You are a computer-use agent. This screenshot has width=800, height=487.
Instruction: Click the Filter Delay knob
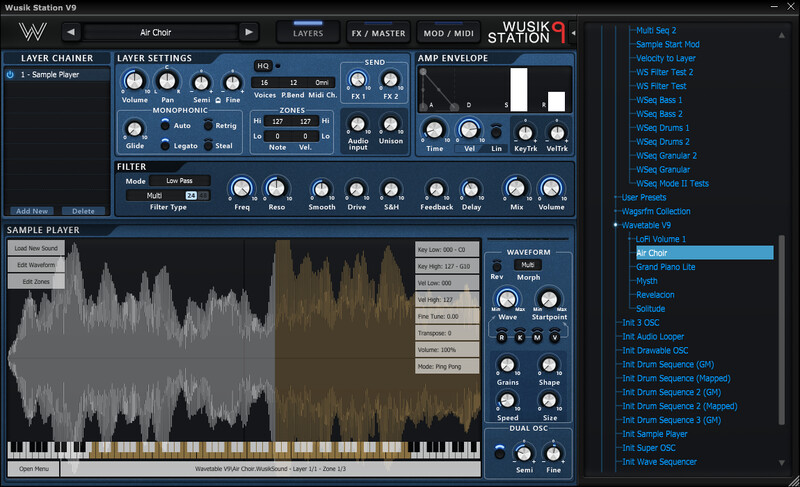471,190
